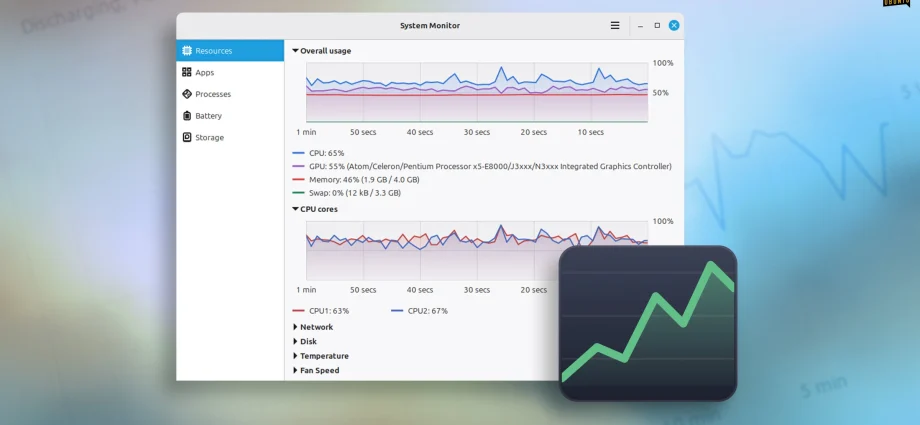Open the hamburger menu in title bar
The width and height of the screenshot is (920, 425).
(x=615, y=26)
